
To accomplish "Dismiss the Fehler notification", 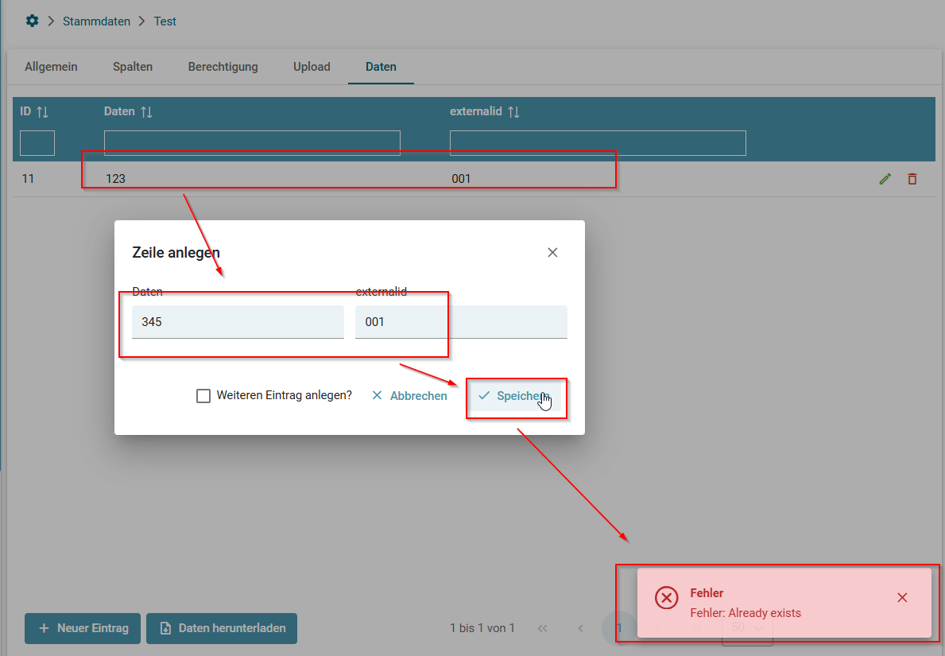I will tap(902, 598).
